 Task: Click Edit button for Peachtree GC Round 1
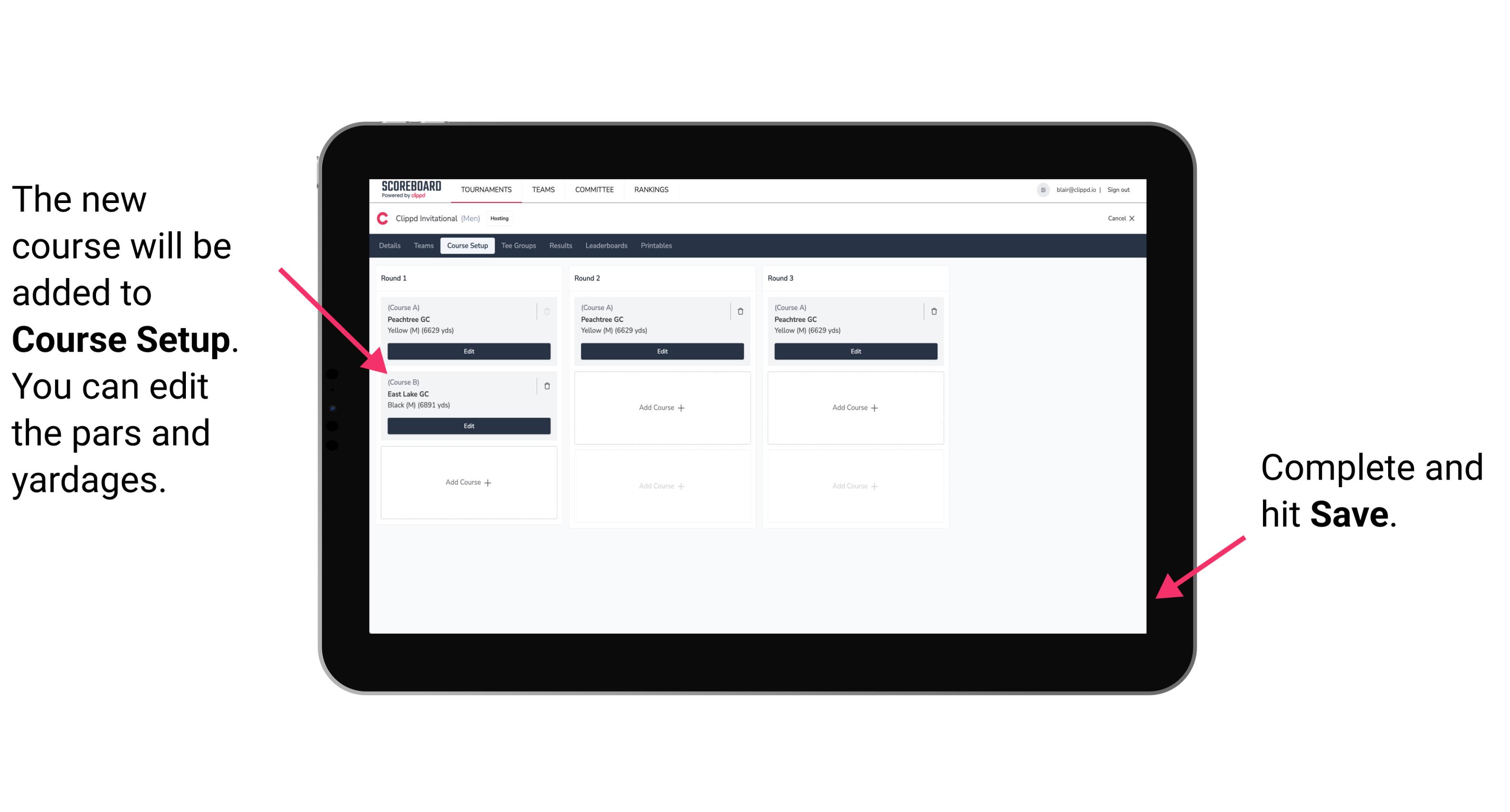tap(468, 350)
